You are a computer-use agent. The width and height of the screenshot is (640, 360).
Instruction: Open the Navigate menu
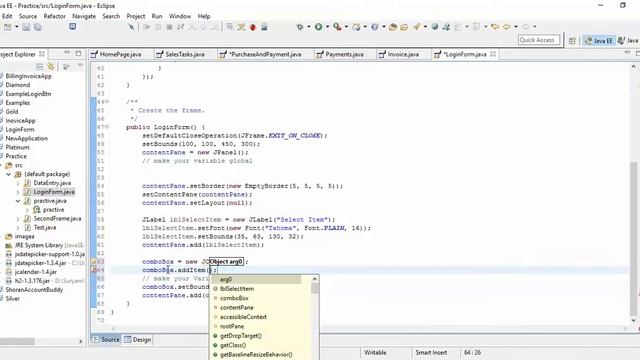coord(84,16)
